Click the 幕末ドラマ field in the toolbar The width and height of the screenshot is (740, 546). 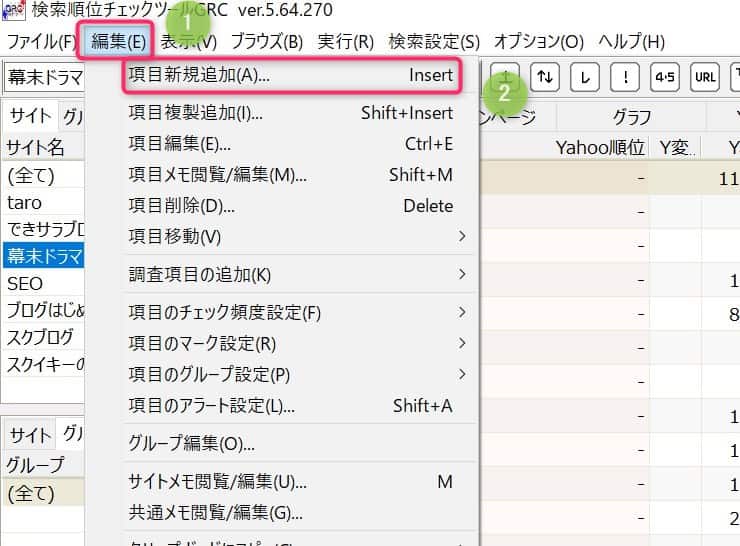point(45,77)
